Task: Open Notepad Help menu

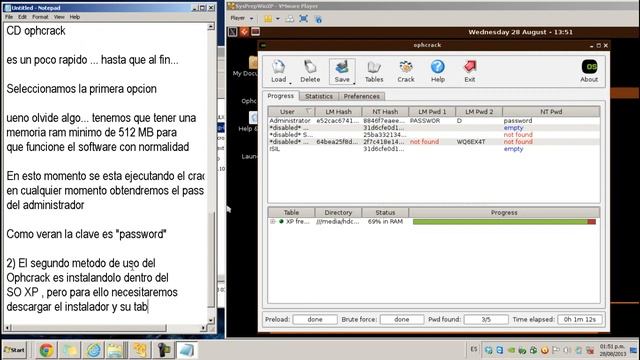Action: click(x=75, y=17)
